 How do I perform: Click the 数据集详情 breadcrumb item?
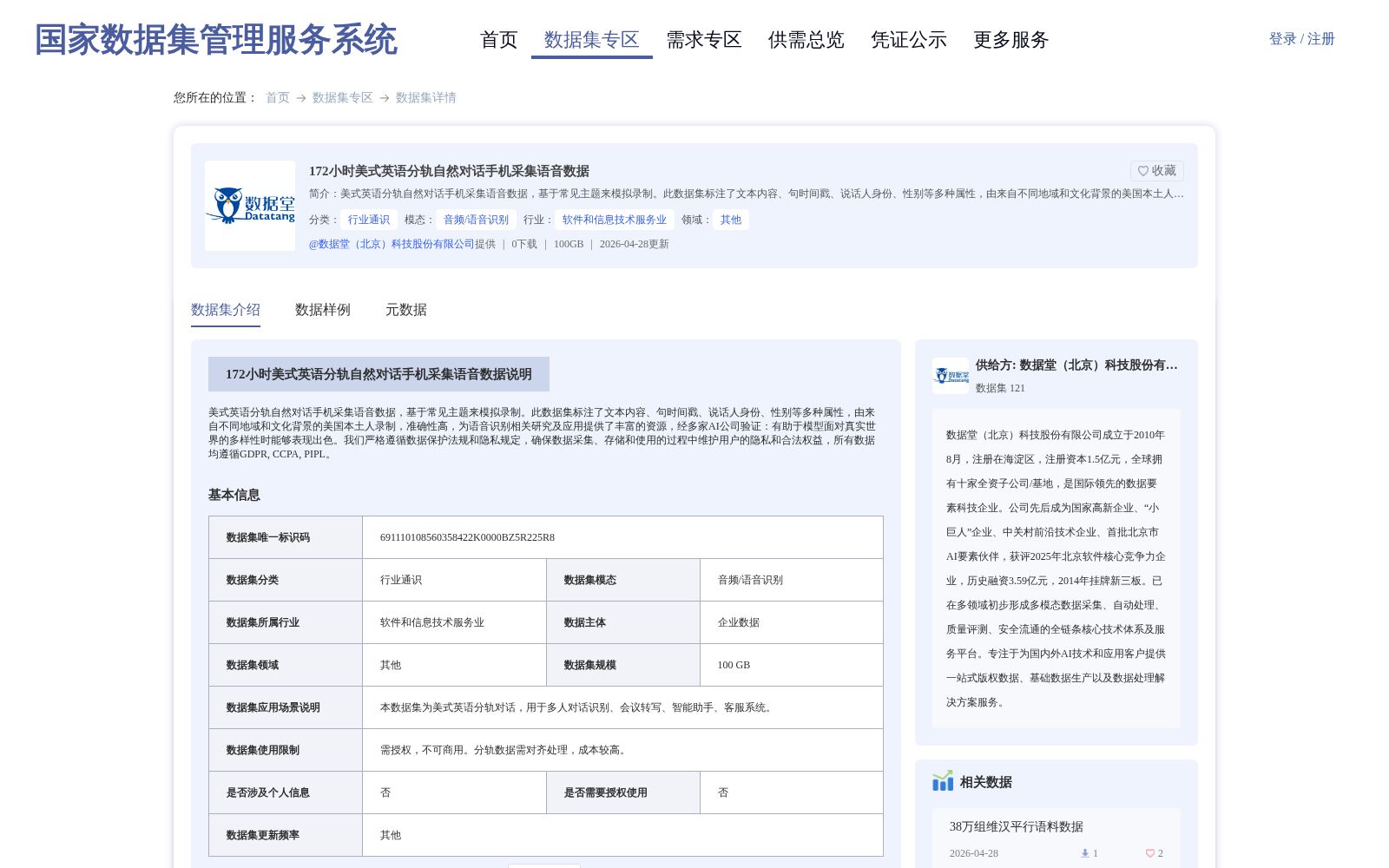(426, 98)
